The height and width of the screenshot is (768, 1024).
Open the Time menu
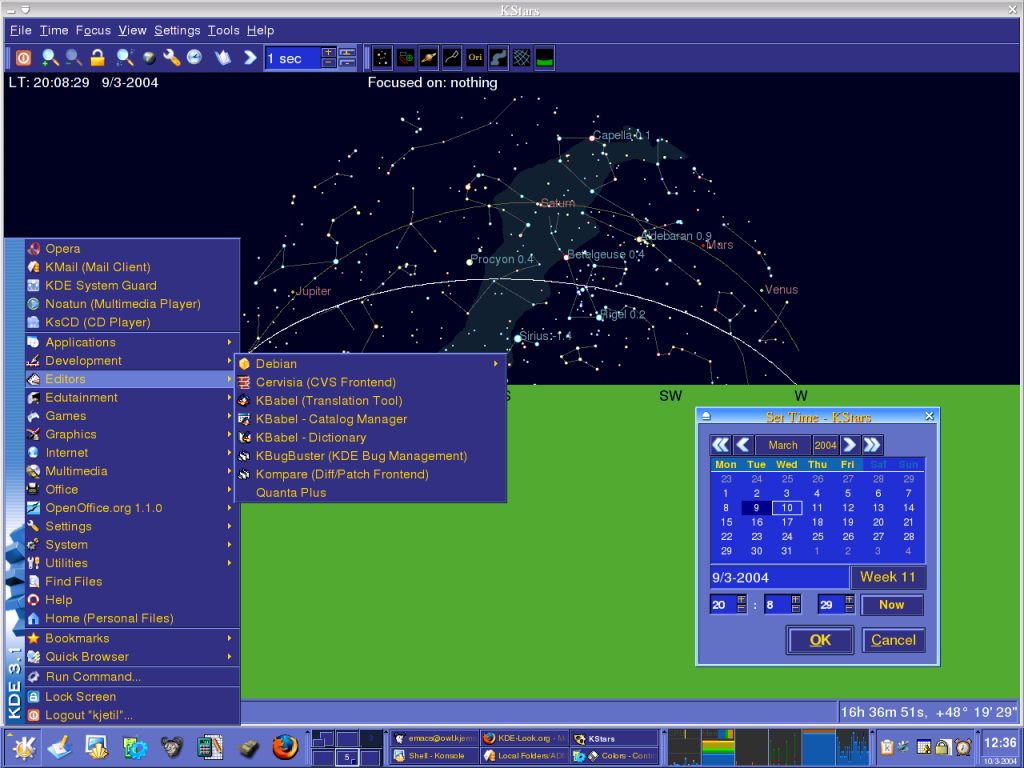pos(54,30)
